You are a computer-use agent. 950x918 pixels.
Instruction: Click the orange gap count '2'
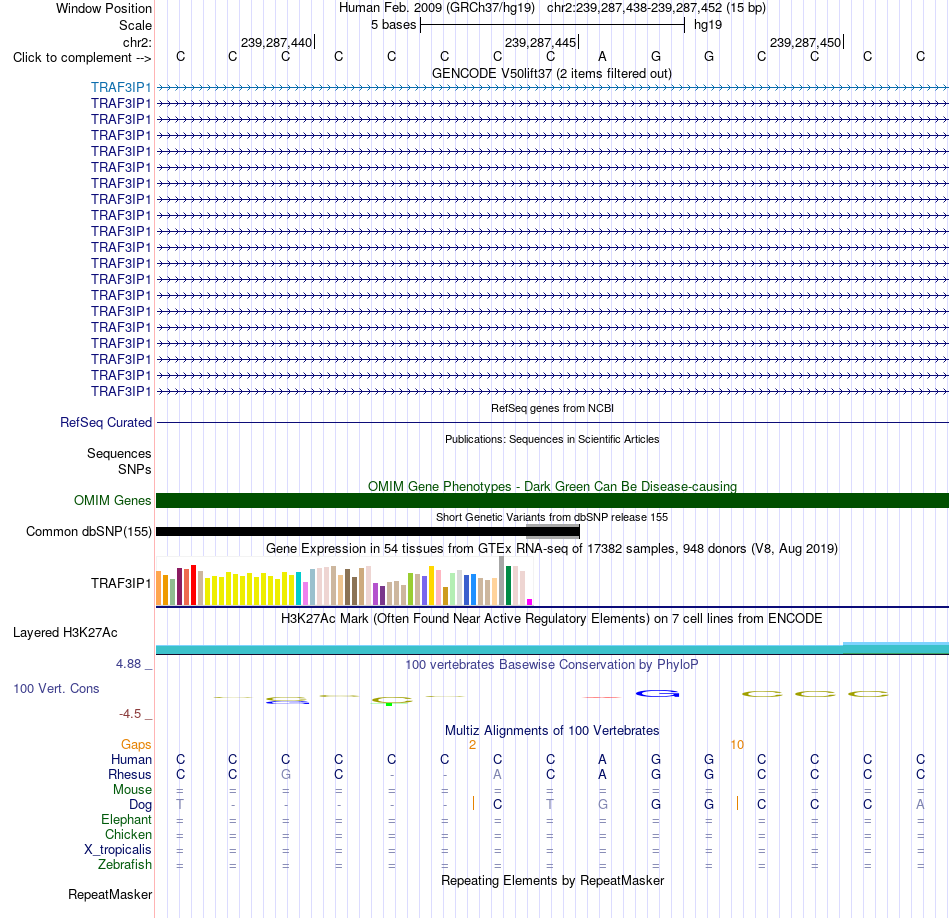pyautogui.click(x=473, y=745)
